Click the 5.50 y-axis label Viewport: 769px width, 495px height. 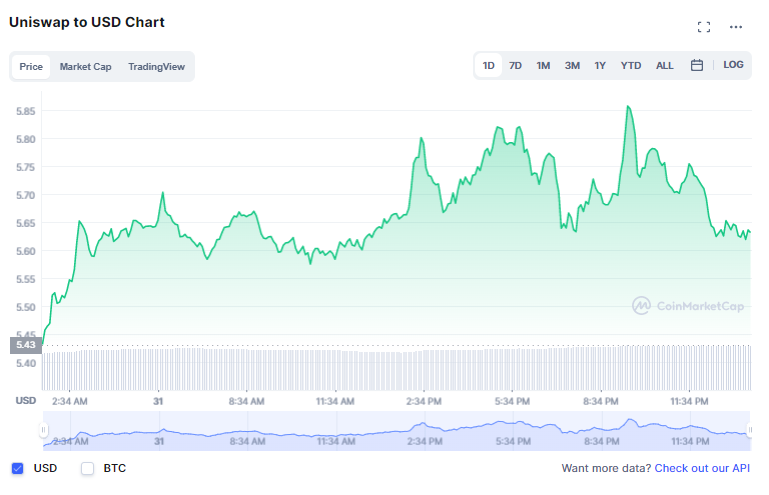point(26,307)
